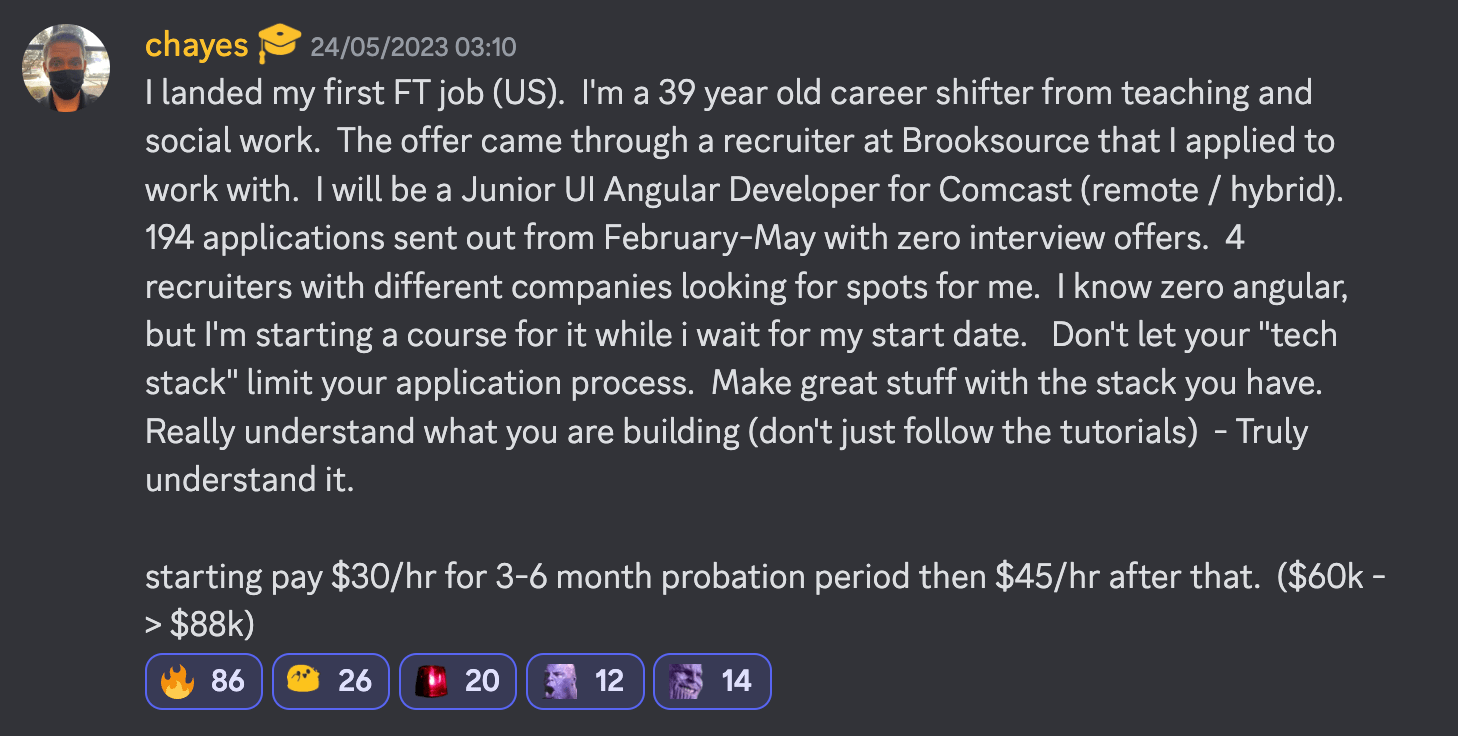Open the chayes profile avatar picture
Image resolution: width=1458 pixels, height=736 pixels.
pyautogui.click(x=66, y=68)
